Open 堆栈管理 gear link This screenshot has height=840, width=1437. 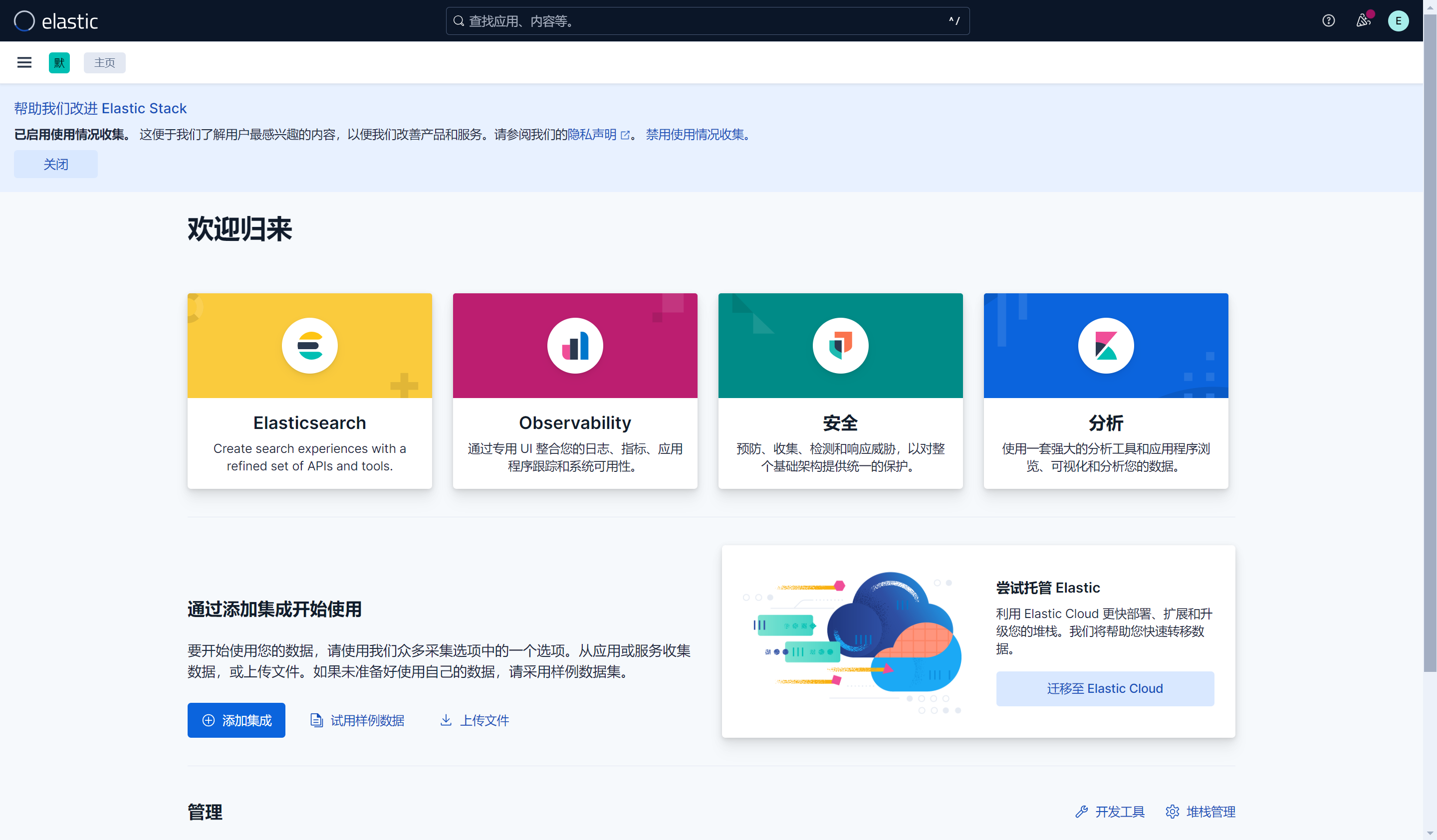[1209, 812]
